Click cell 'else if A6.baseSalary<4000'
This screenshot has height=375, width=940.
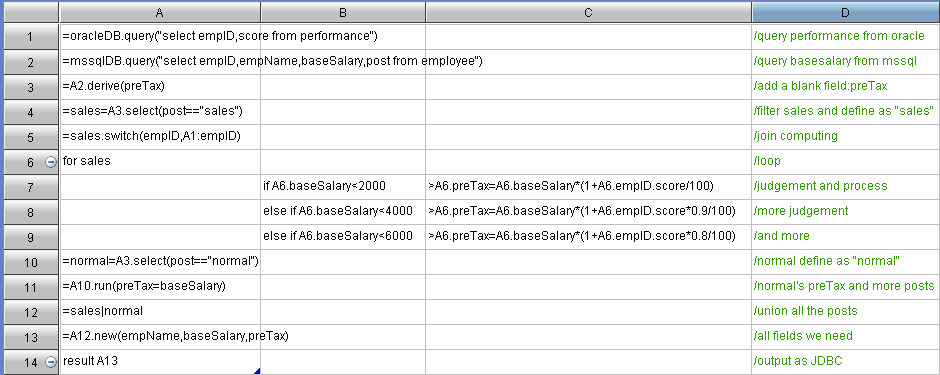click(343, 211)
